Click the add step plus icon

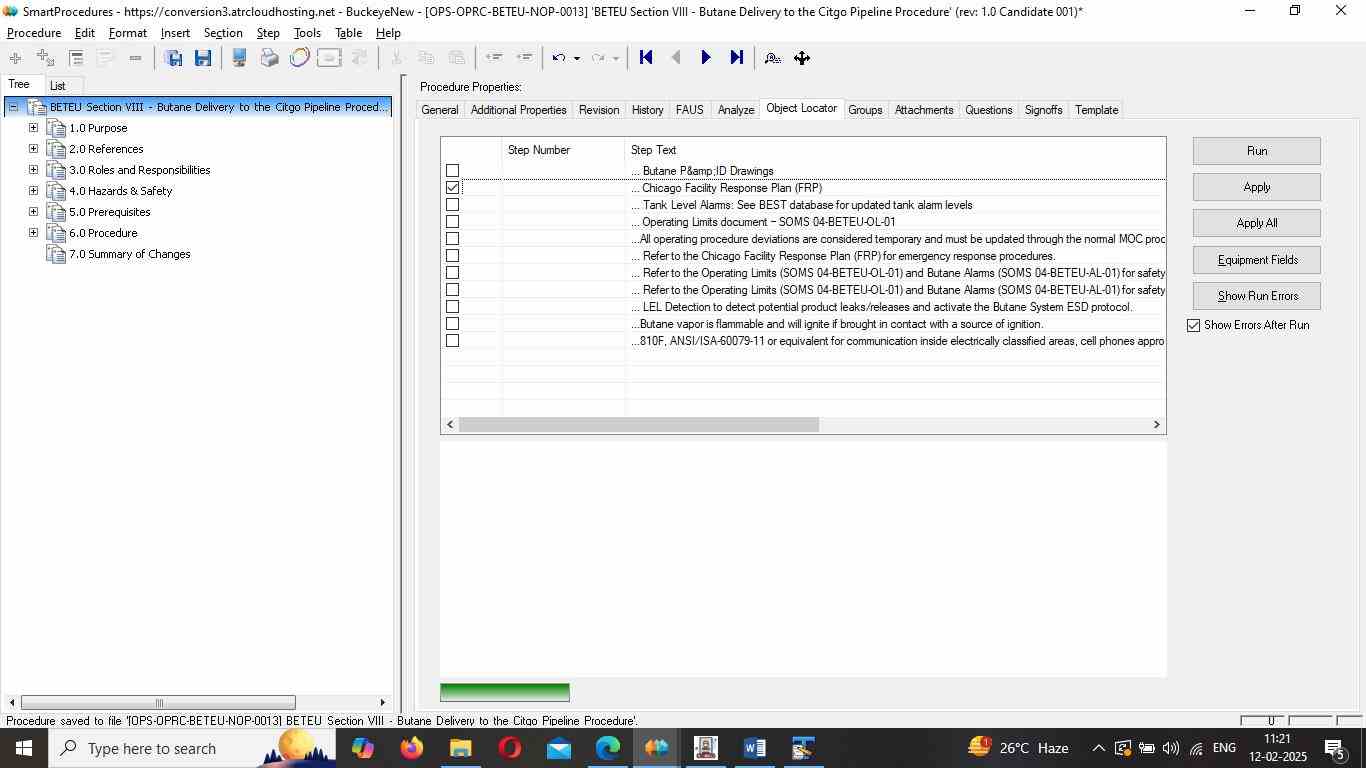15,58
